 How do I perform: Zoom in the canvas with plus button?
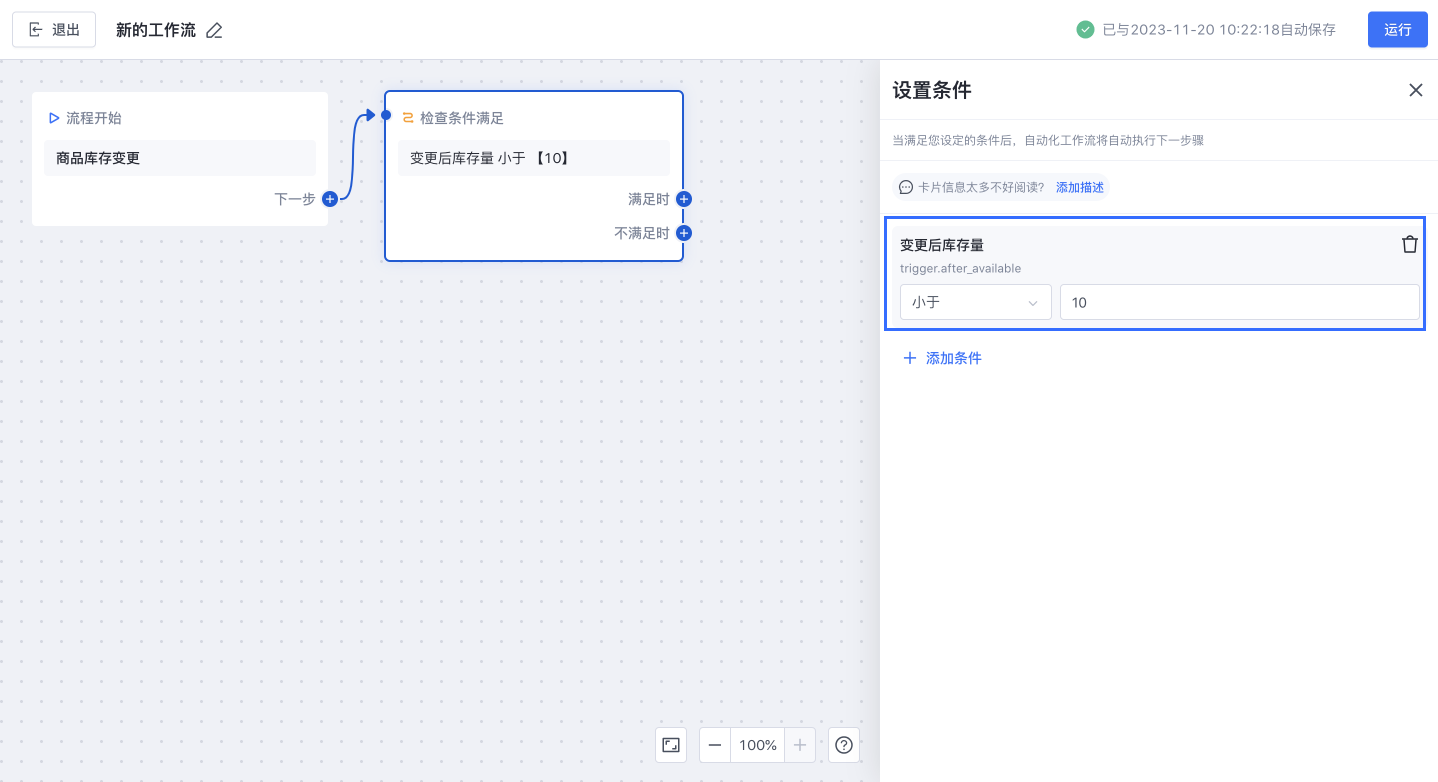[800, 745]
